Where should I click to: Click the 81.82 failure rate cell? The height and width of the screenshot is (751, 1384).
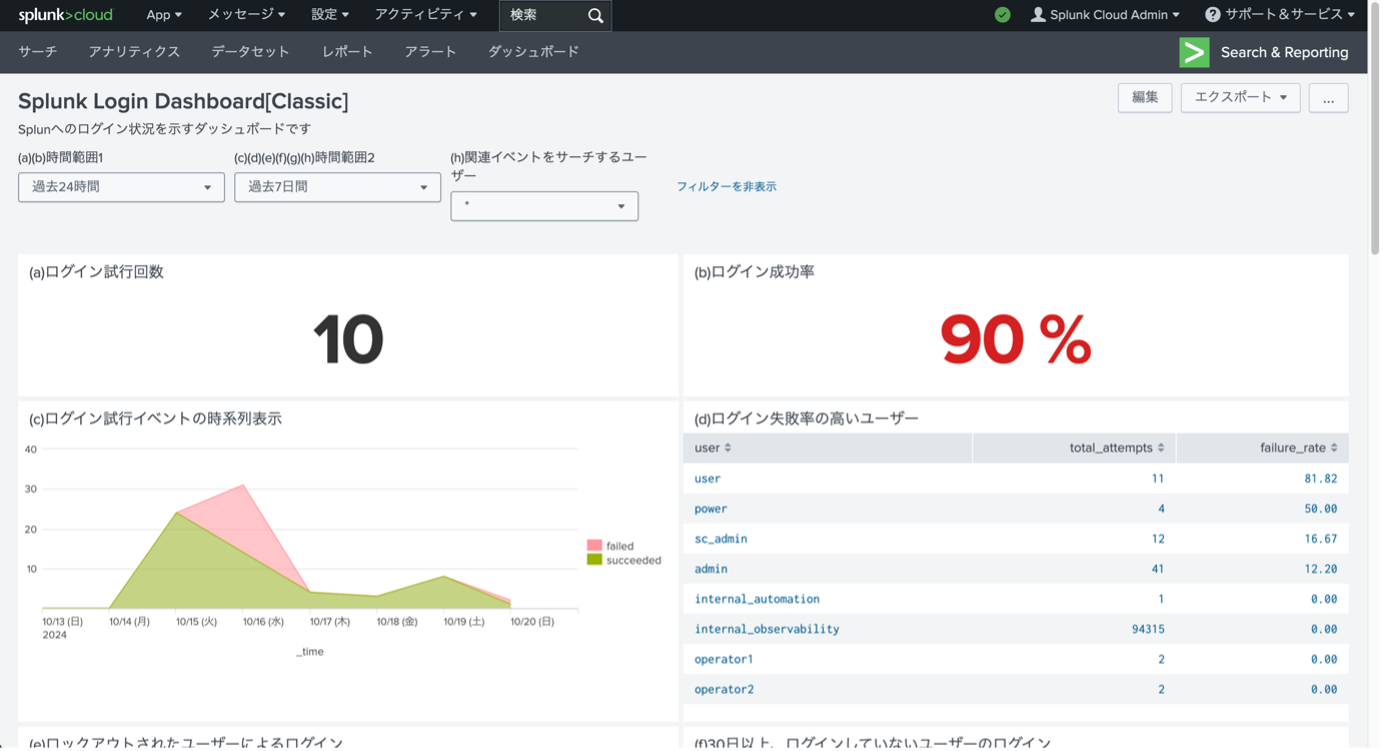coord(1320,479)
